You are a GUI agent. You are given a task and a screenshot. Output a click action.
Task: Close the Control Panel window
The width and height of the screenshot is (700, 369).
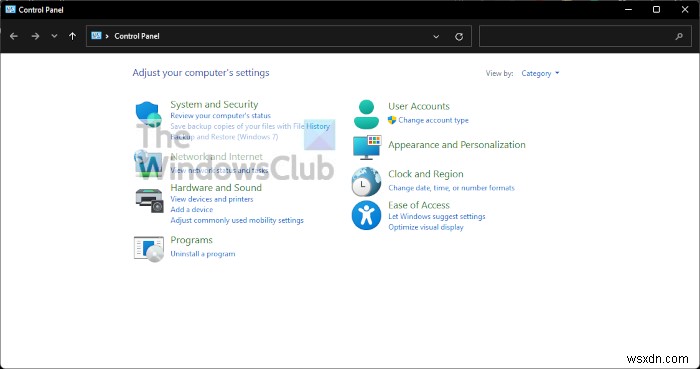tap(685, 9)
